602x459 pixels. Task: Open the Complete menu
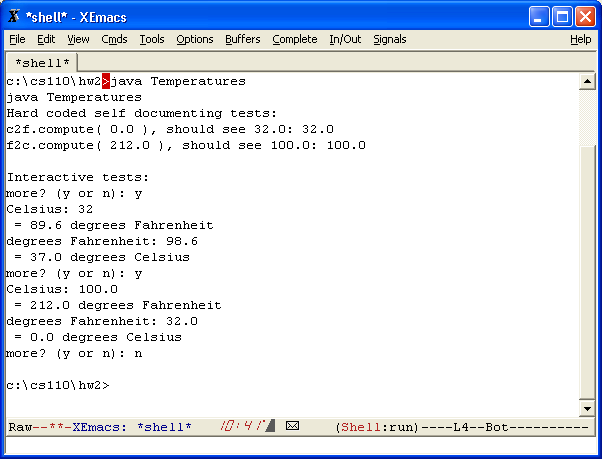click(295, 39)
